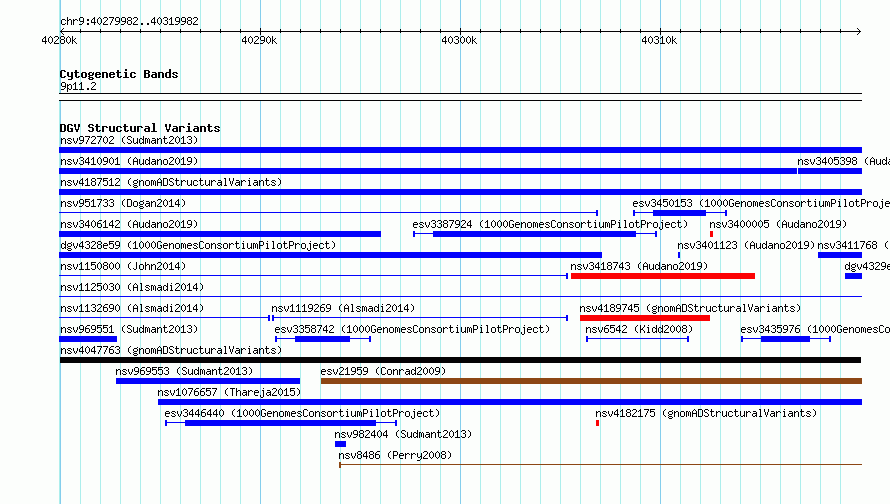
Task: Open the nsv969551 (Sudmant2013) label
Action: pos(129,329)
